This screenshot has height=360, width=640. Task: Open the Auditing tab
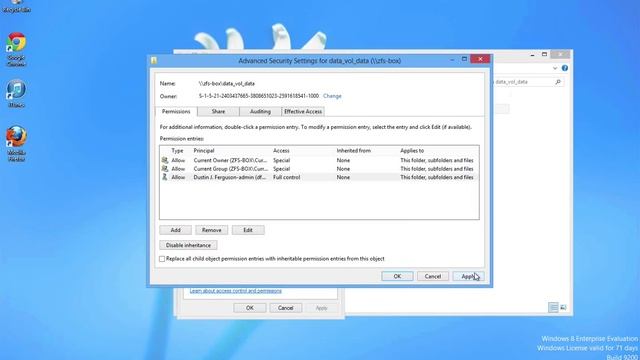click(x=260, y=111)
